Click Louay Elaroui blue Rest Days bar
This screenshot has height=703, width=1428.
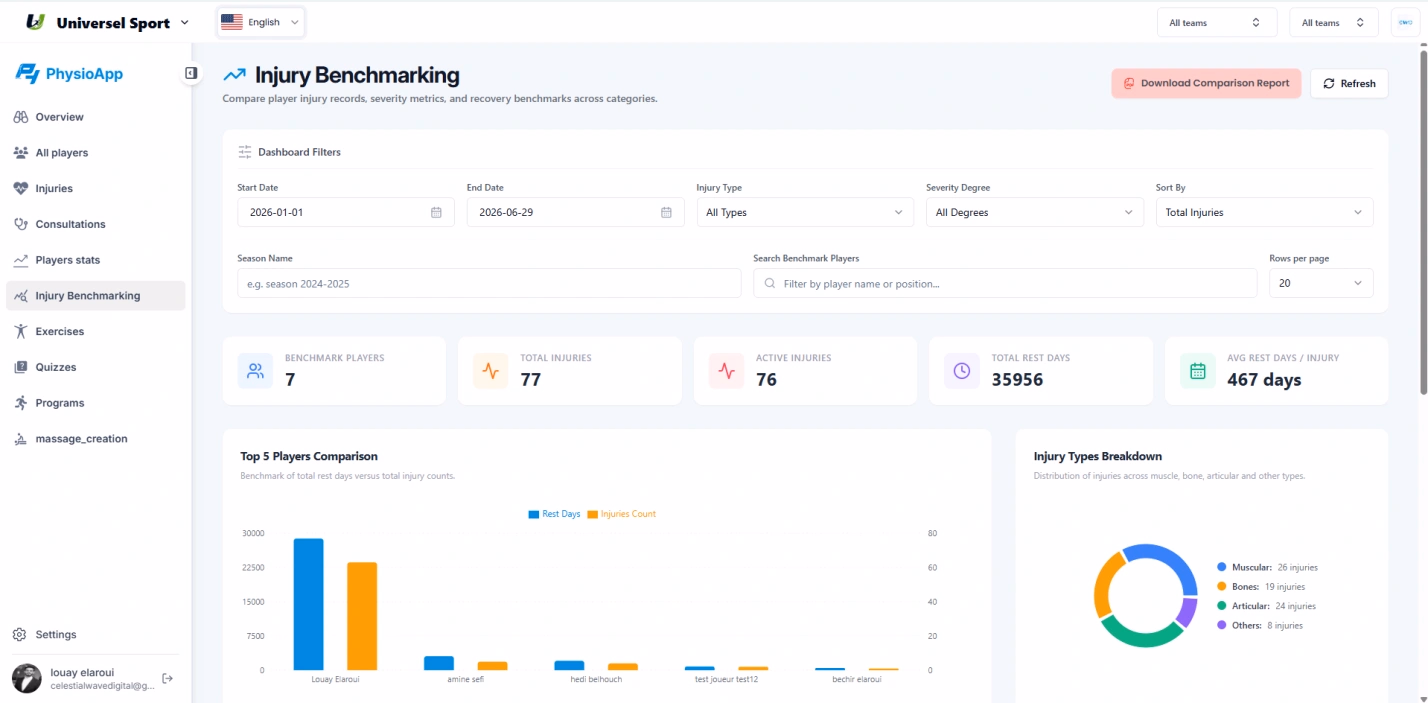coord(308,604)
